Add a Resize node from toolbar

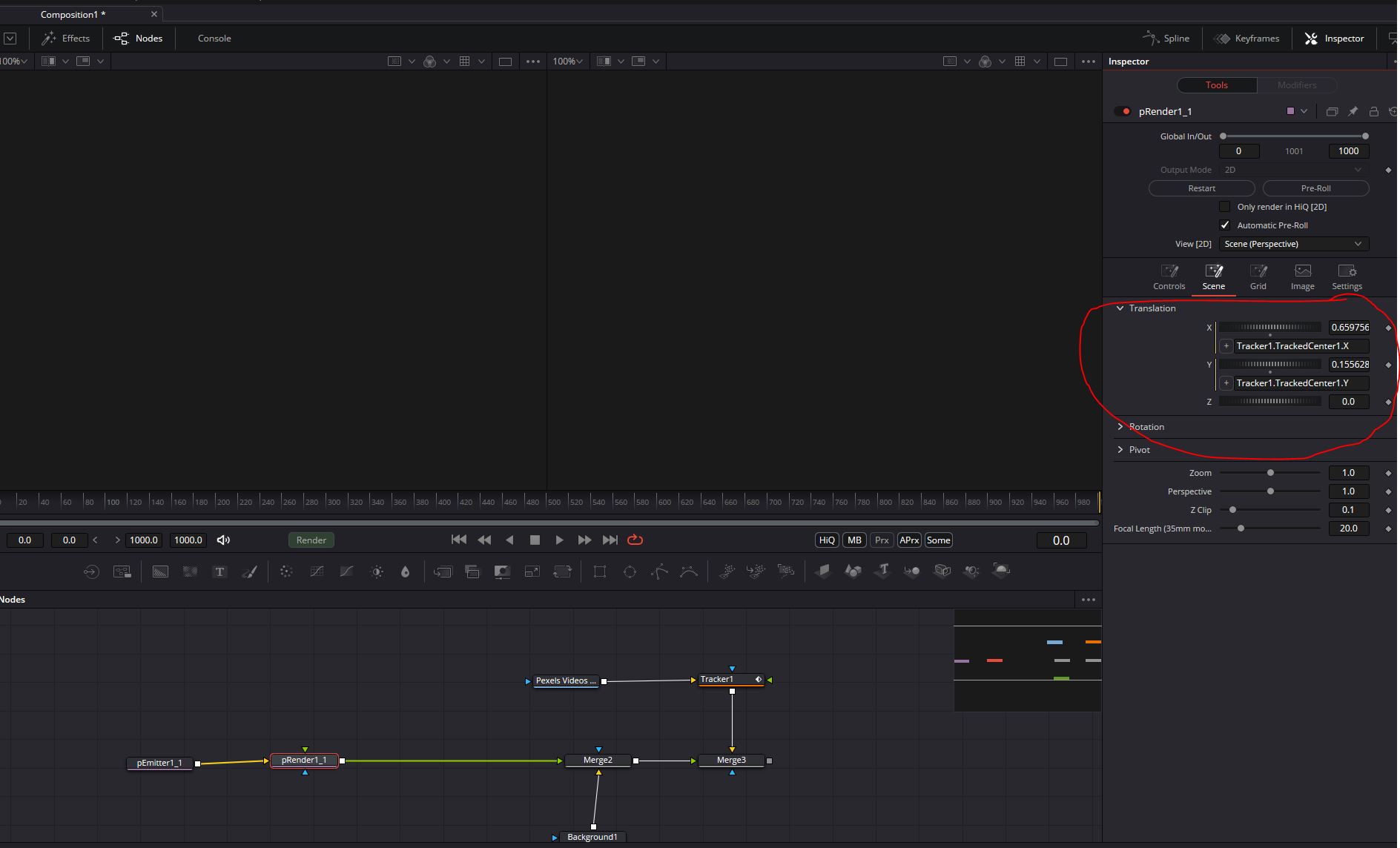coord(532,572)
